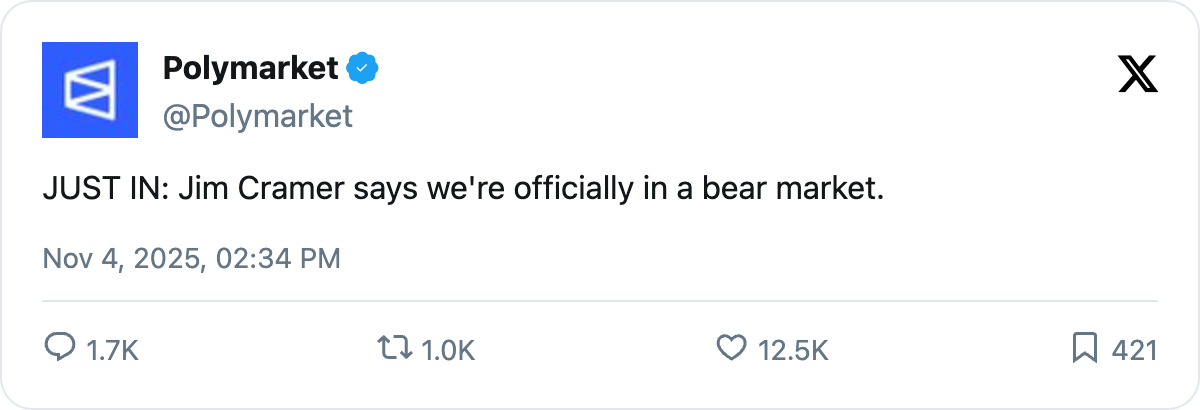This screenshot has height=410, width=1200.
Task: Like the post with the heart icon
Action: point(732,348)
